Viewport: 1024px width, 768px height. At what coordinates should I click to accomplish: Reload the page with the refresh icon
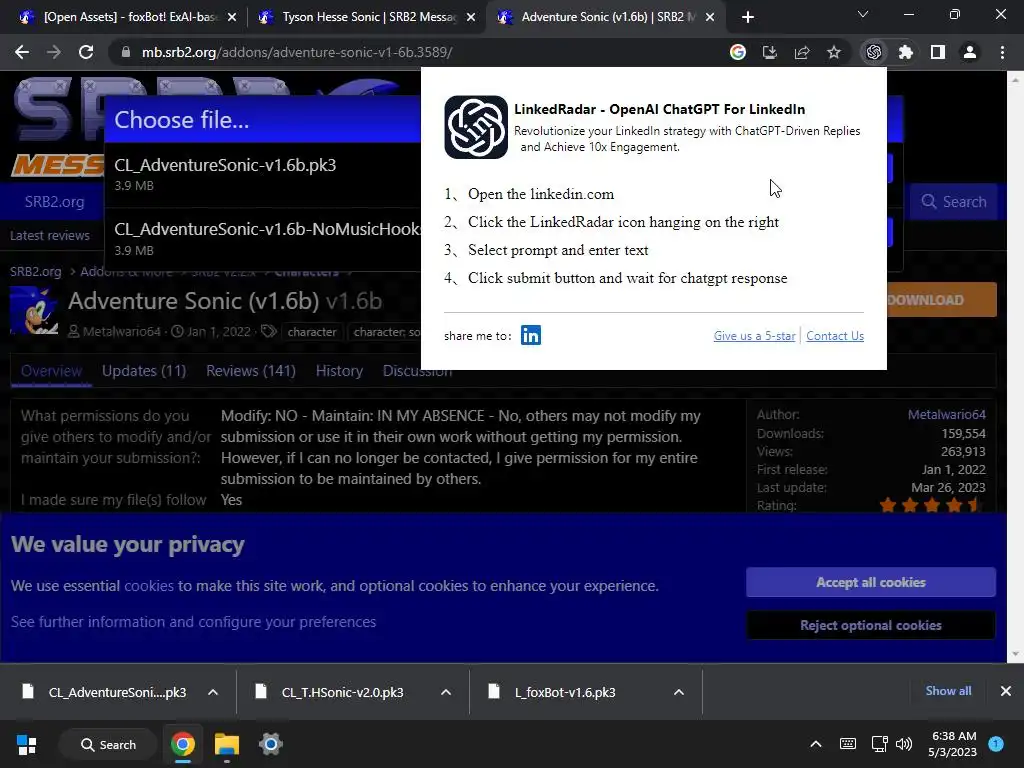[x=86, y=52]
